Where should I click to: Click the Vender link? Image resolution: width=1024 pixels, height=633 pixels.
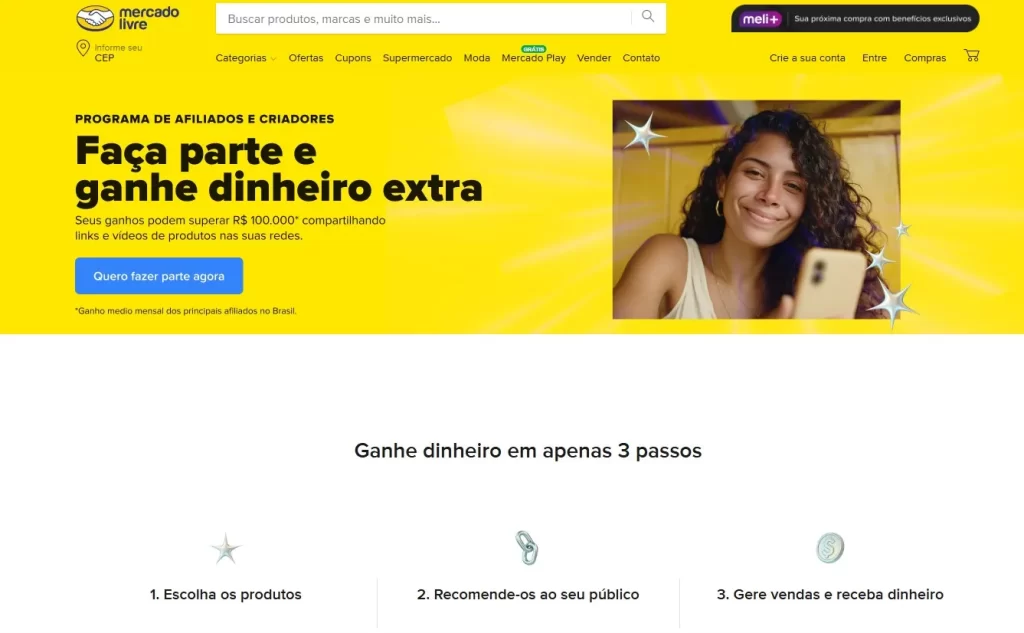[594, 58]
